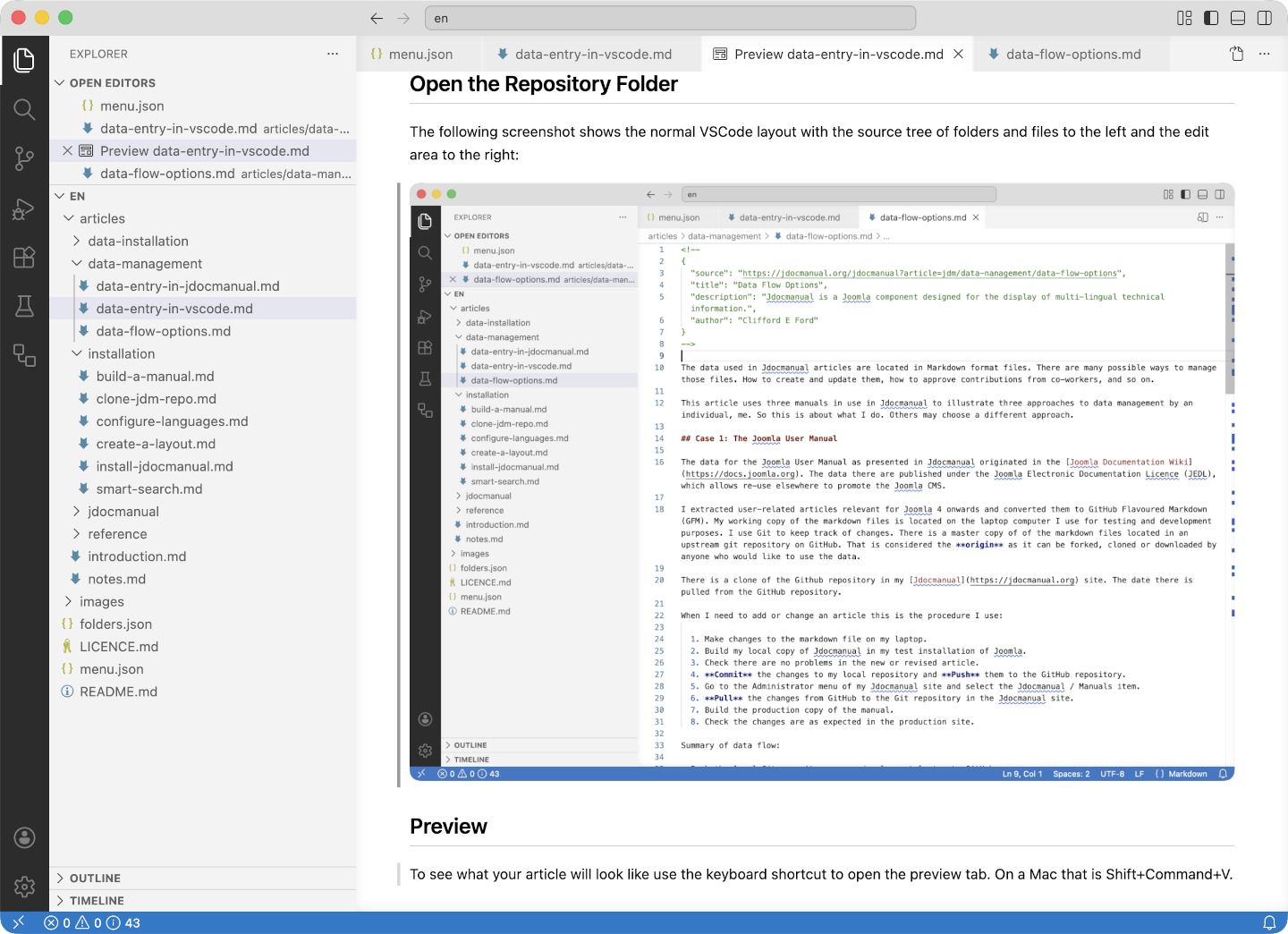This screenshot has width=1288, height=934.
Task: Show source for the preview
Action: pyautogui.click(x=1237, y=54)
